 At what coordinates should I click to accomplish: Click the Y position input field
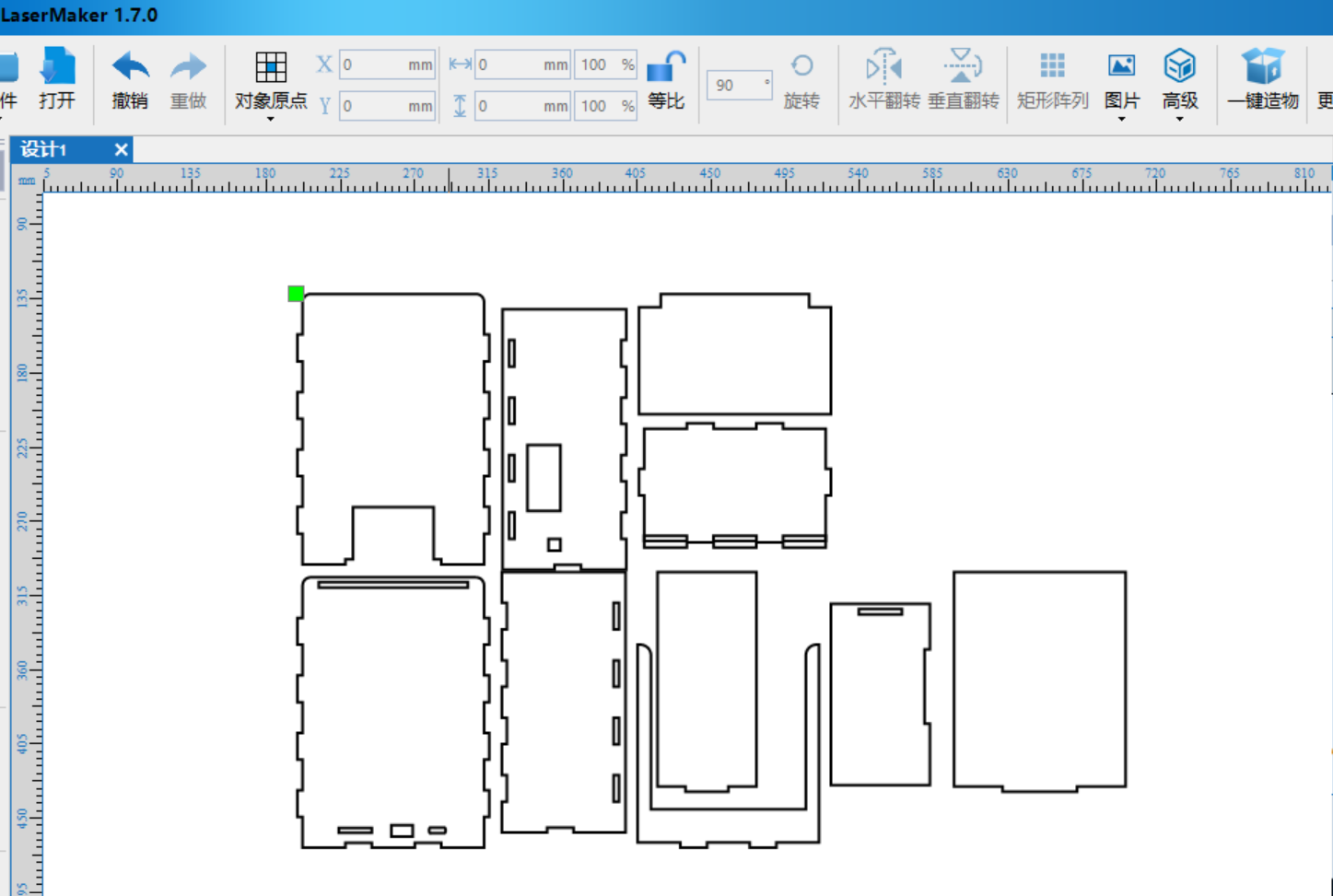(387, 106)
